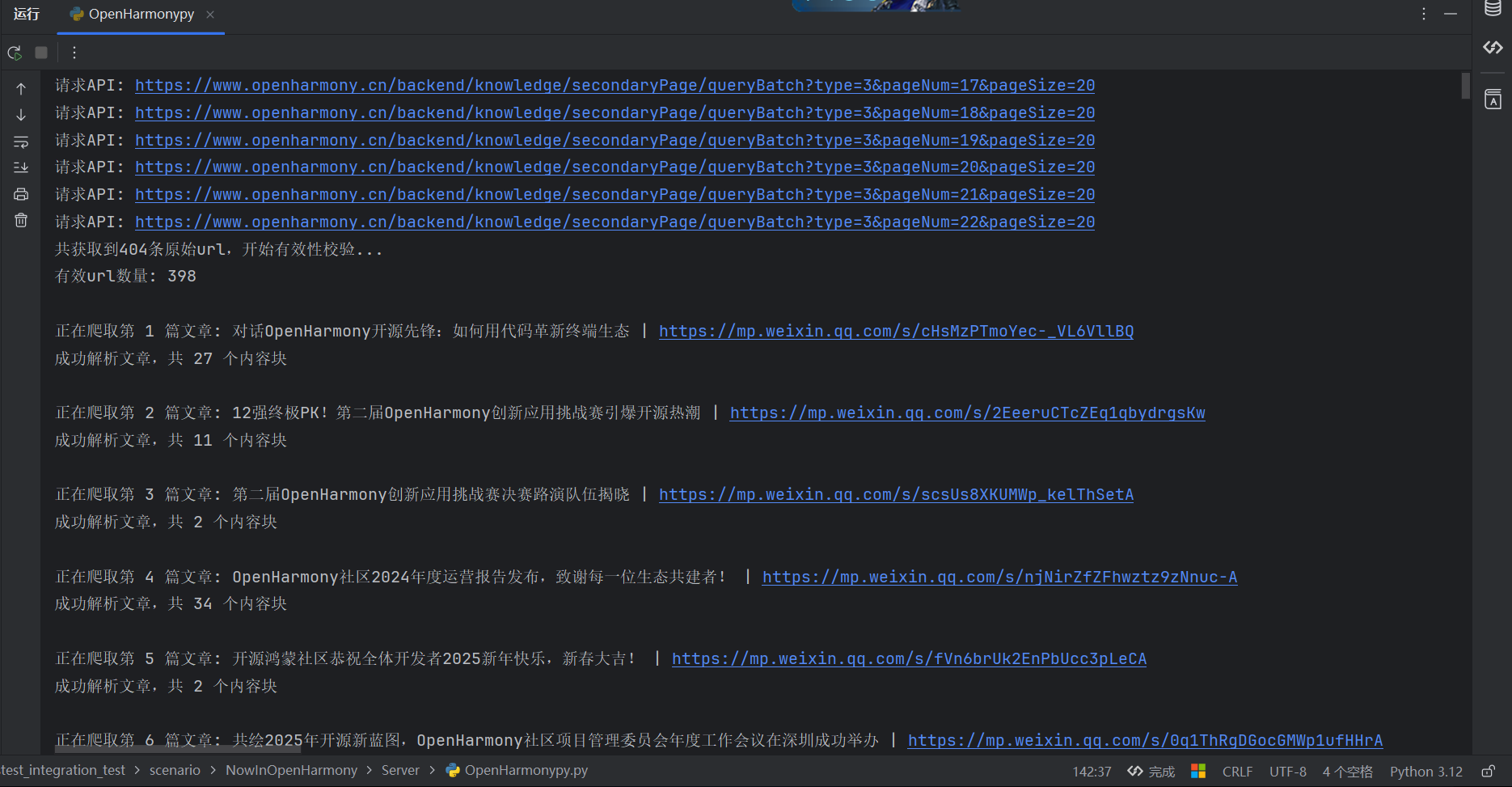Click the print console output icon
The width and height of the screenshot is (1512, 787).
tap(21, 194)
